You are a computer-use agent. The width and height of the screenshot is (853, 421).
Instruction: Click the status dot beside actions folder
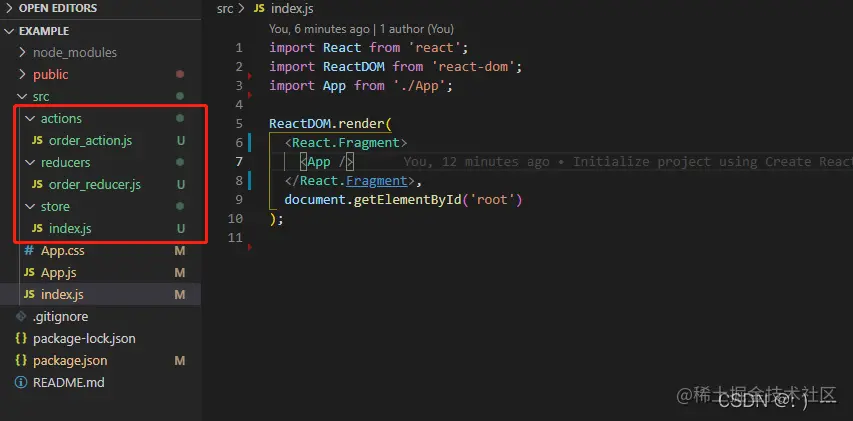[x=180, y=118]
